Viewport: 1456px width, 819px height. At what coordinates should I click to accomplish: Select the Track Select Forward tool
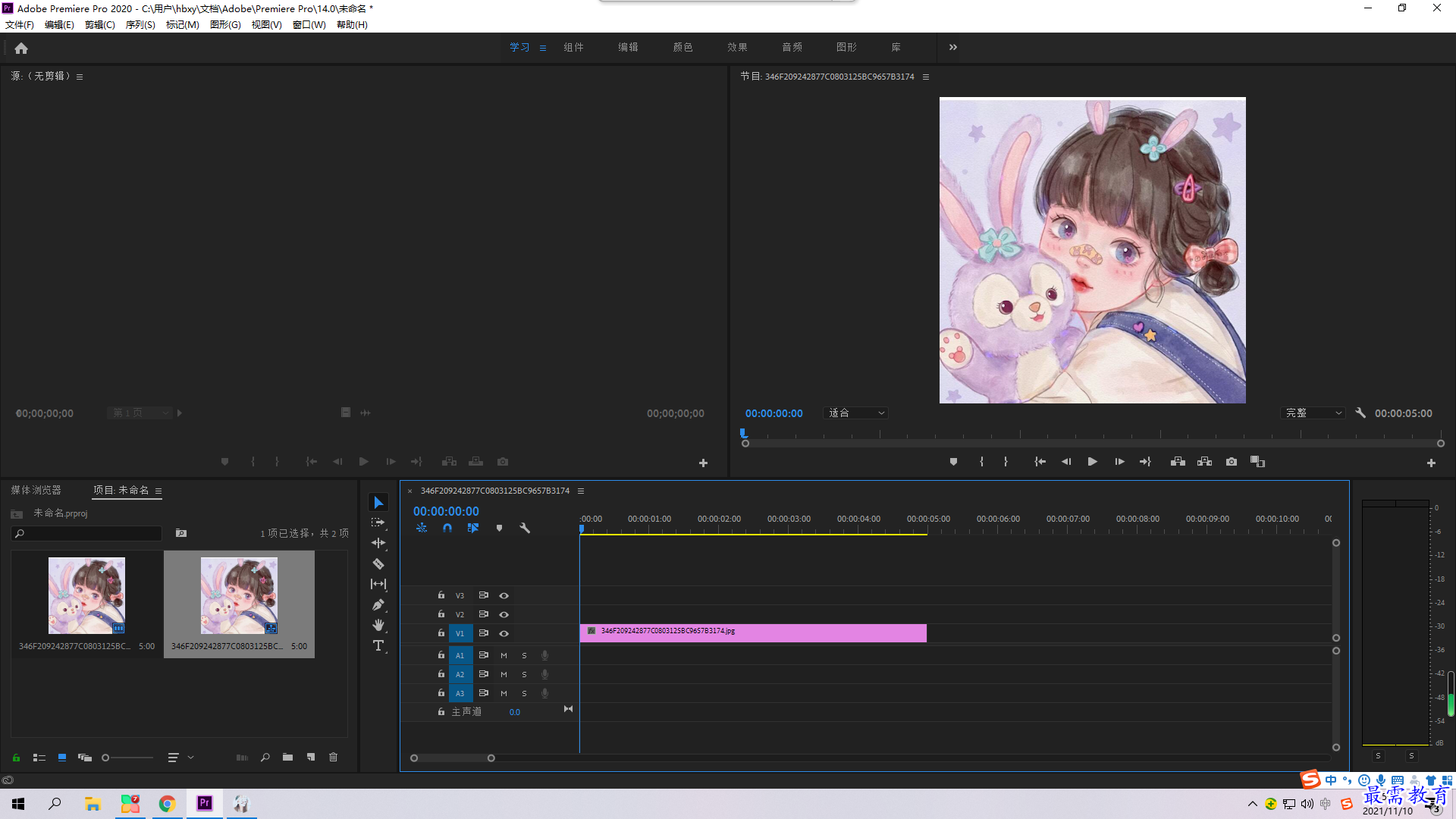(x=378, y=522)
